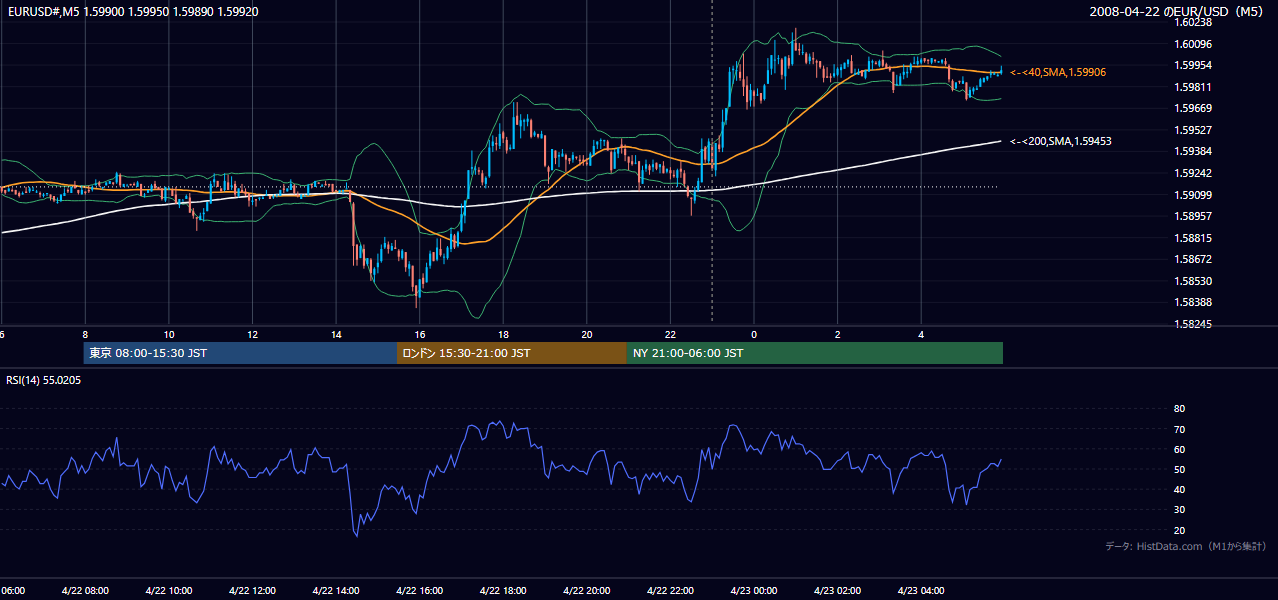Click the RSI(14) 55.0205 indicator label
The width and height of the screenshot is (1278, 600).
(x=44, y=381)
